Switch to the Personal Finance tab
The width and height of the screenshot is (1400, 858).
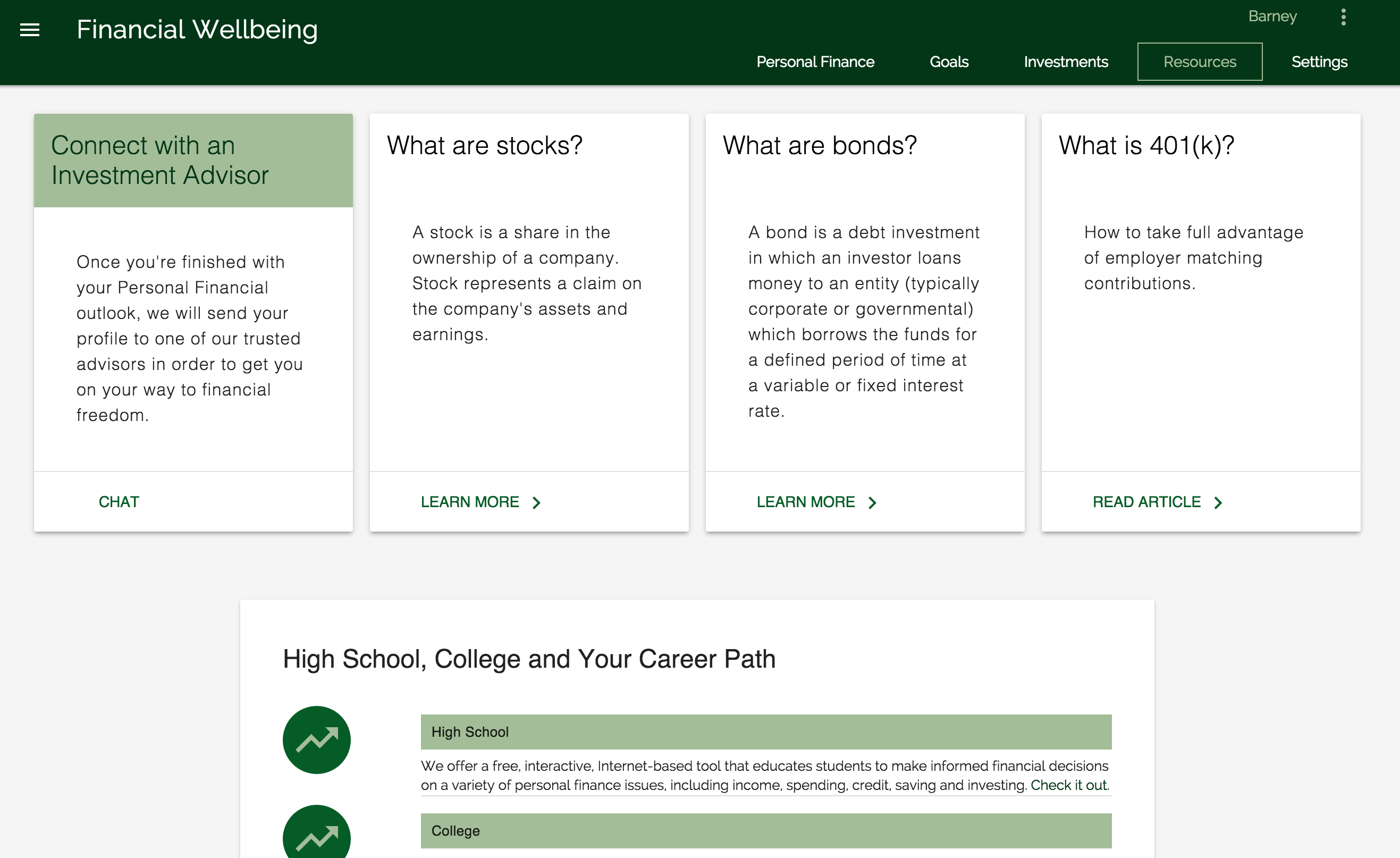(x=815, y=61)
